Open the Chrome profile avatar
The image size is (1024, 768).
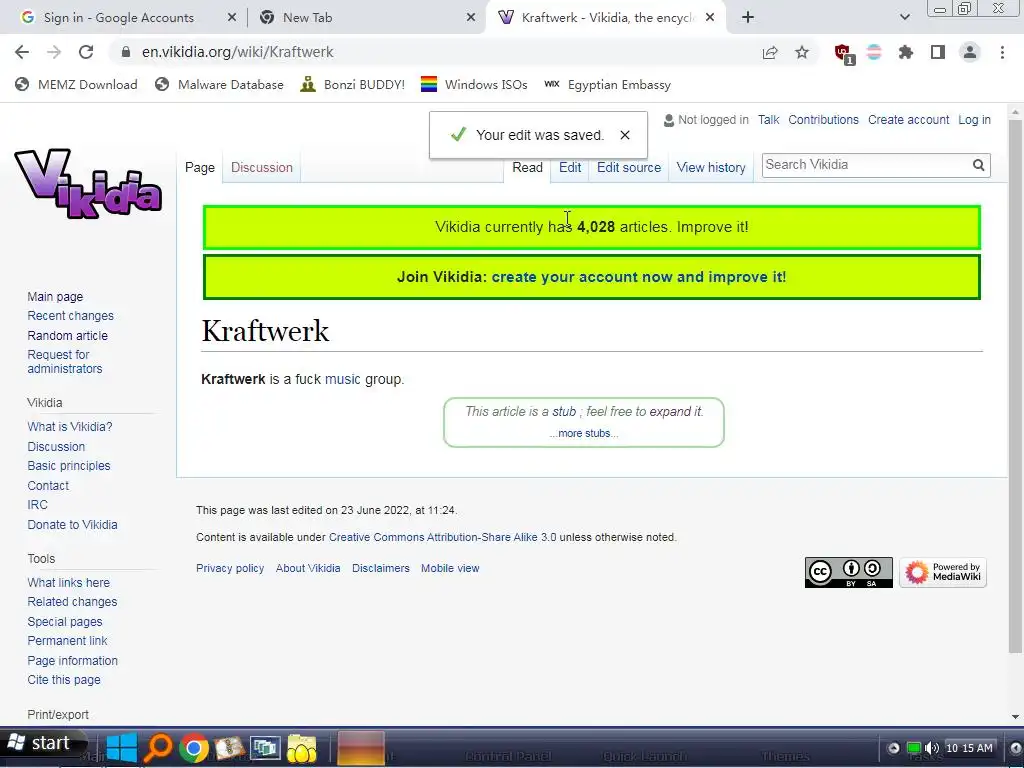970,52
